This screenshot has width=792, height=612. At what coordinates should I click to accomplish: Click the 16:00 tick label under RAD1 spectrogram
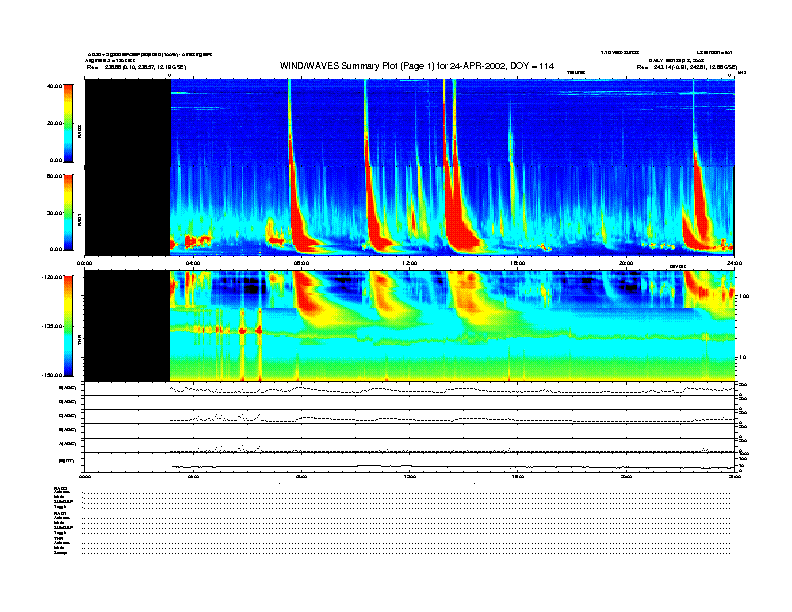point(518,263)
